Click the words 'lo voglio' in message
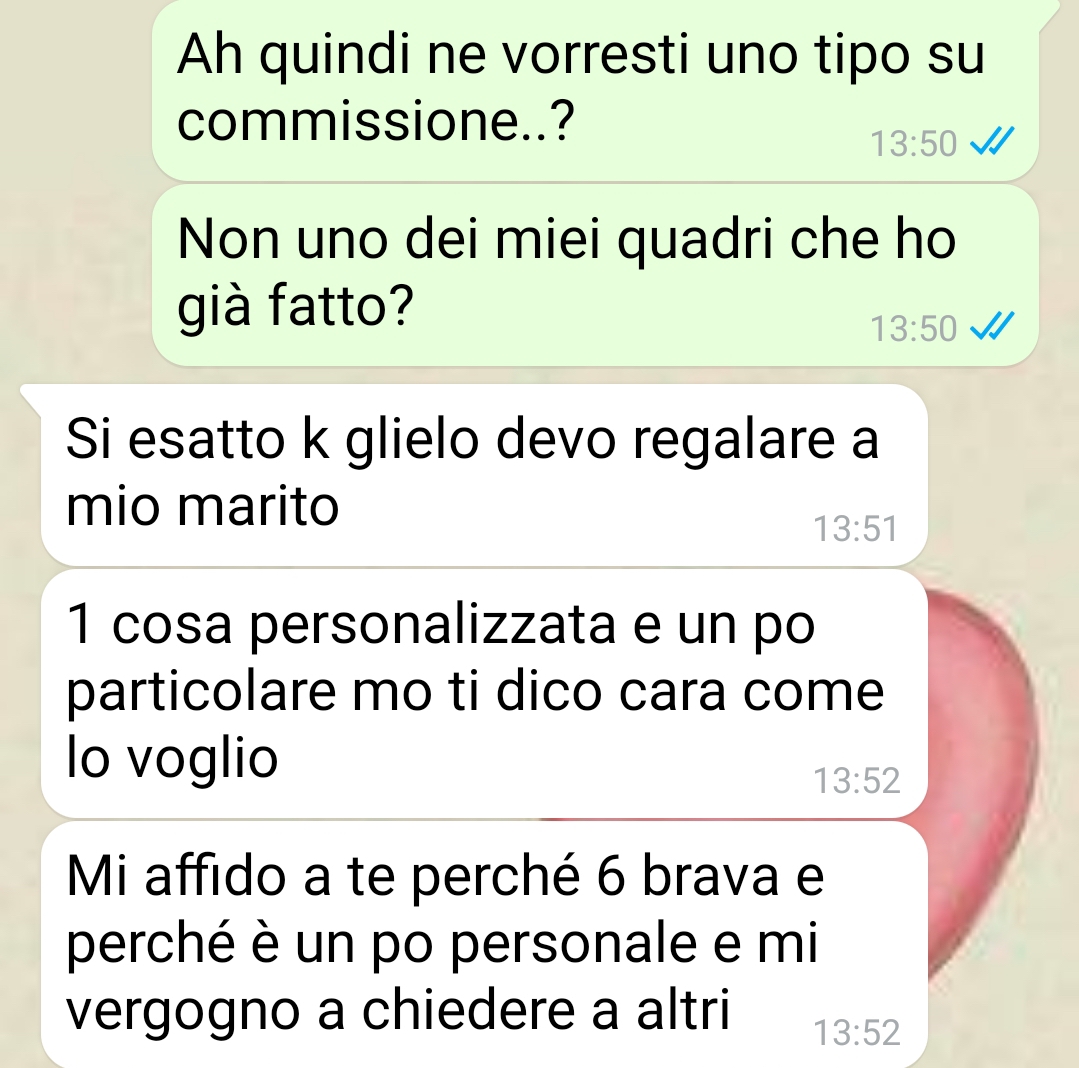Image resolution: width=1079 pixels, height=1068 pixels. [172, 758]
